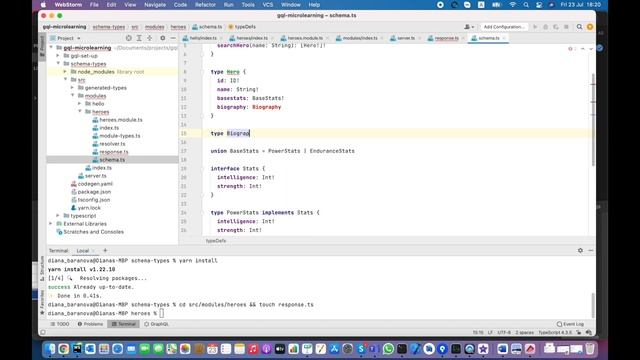Open the Navigate menu
The image size is (640, 360).
point(155,5)
